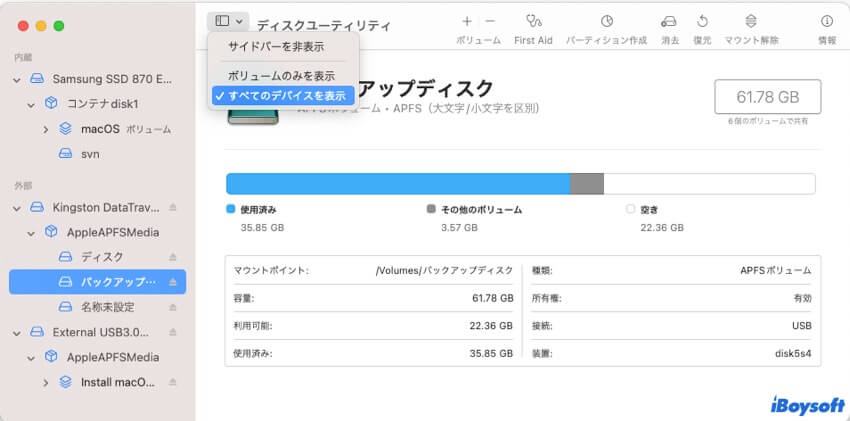Eject the External USB3.0 disk
The height and width of the screenshot is (421, 850).
click(172, 332)
